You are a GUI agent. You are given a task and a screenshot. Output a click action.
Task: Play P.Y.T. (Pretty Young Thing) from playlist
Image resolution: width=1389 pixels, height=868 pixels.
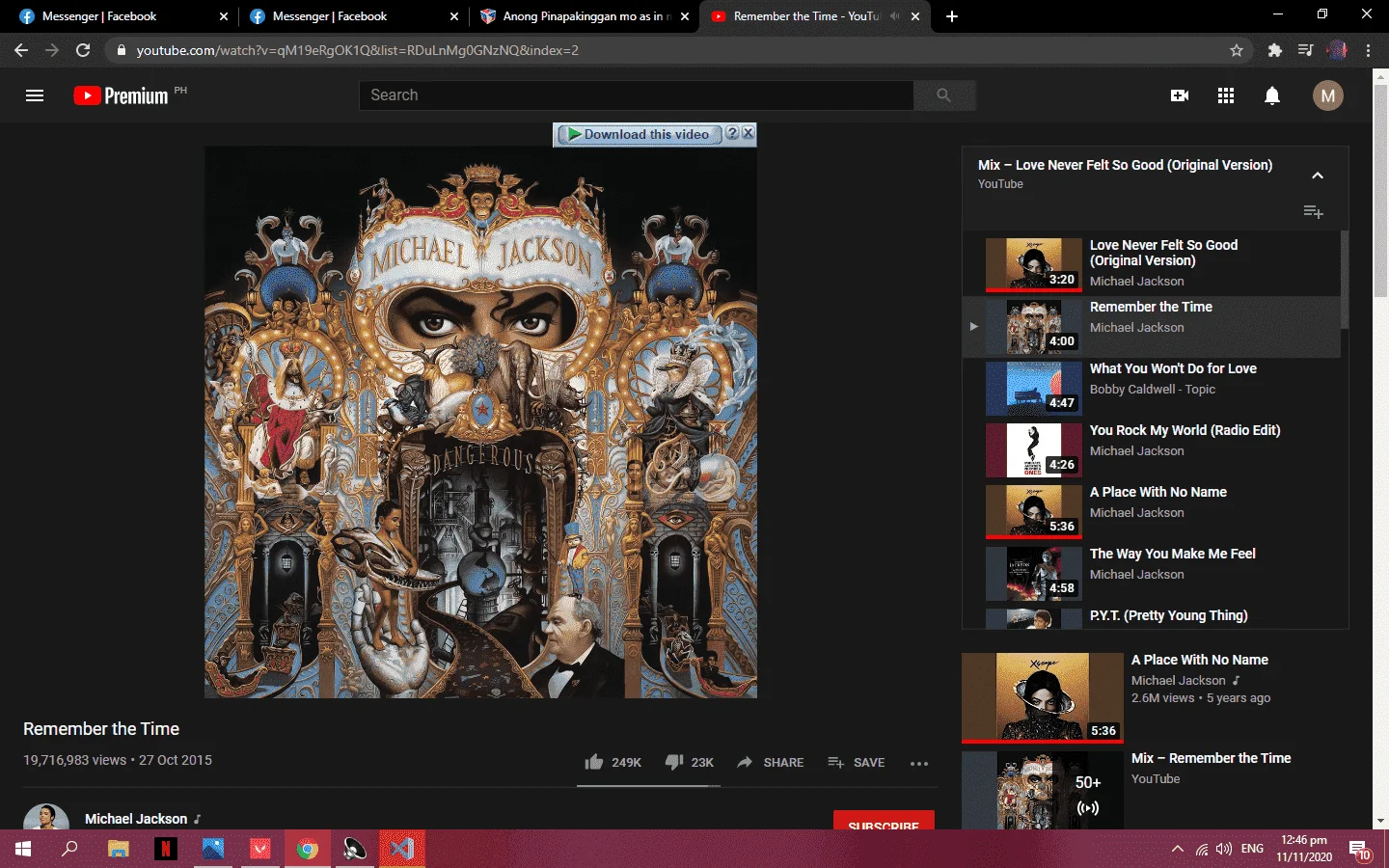pyautogui.click(x=1152, y=616)
